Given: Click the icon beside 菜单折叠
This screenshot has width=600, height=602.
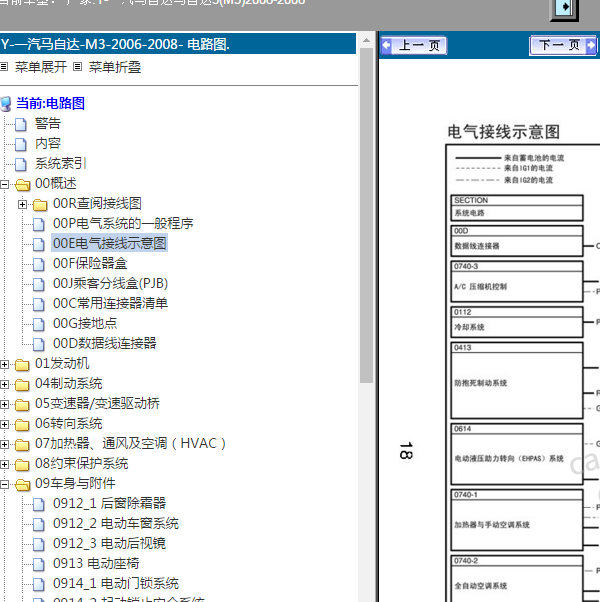Looking at the screenshot, I should (78, 67).
